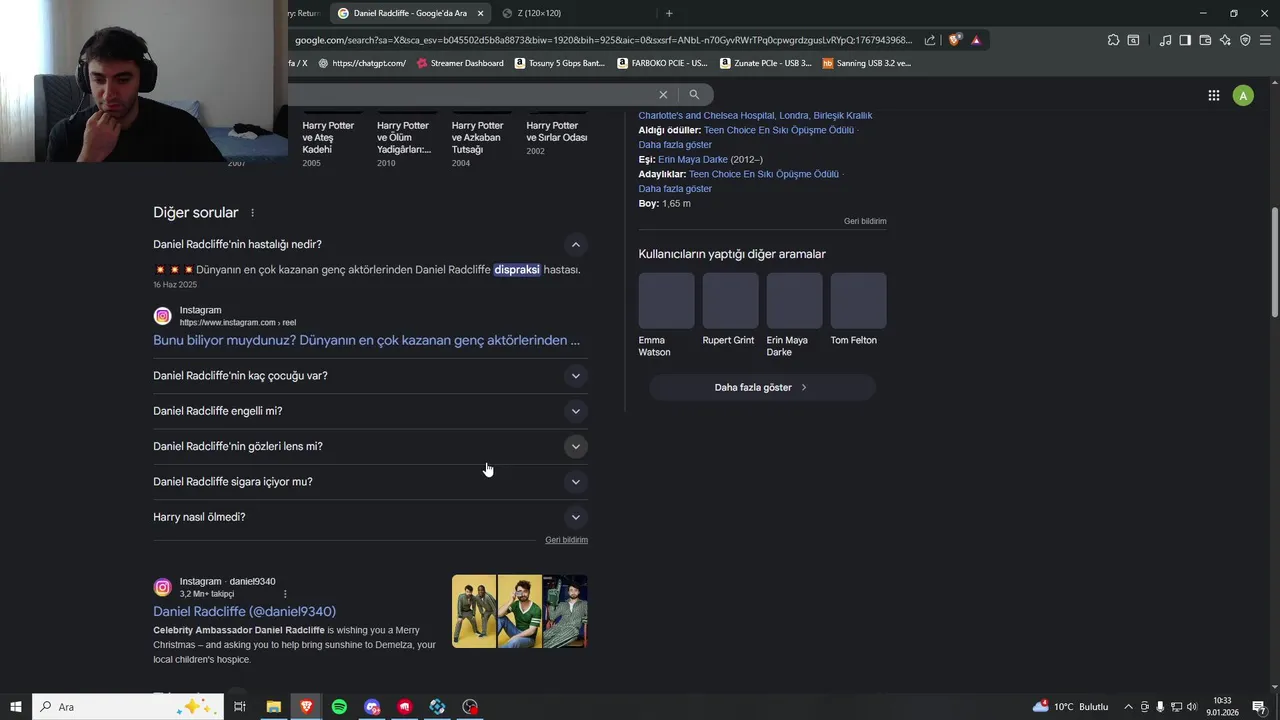Open the 'Erin Maya Darke' spouse link
Screen dimensions: 1280x720
pos(692,159)
